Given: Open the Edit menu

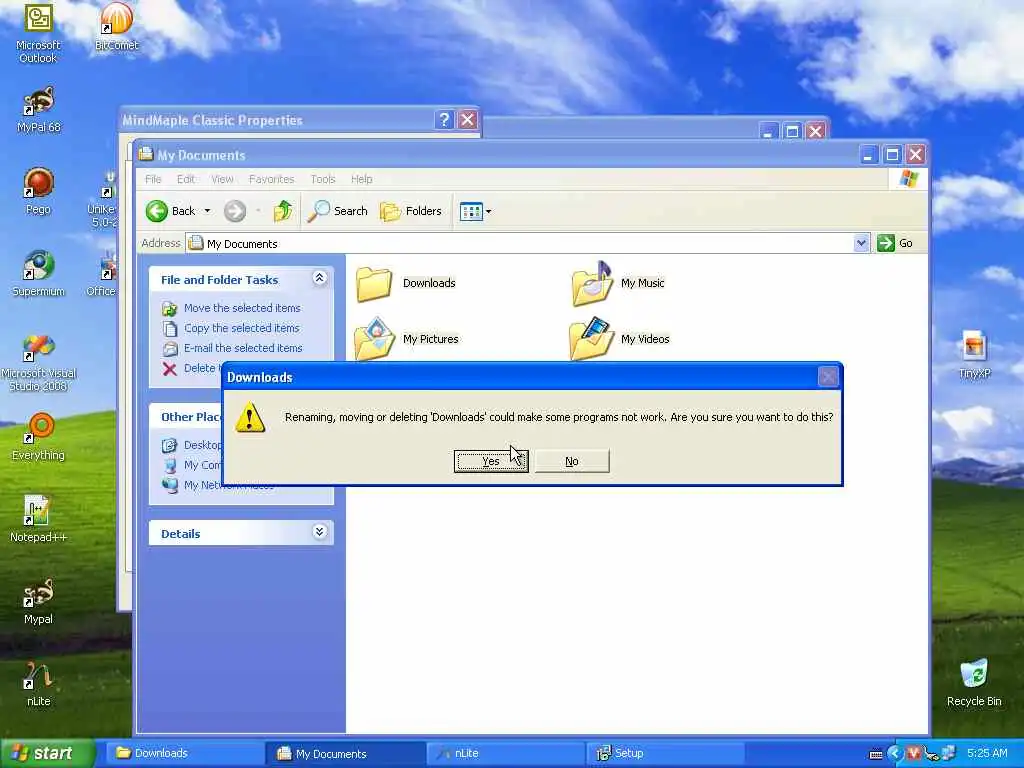Looking at the screenshot, I should [x=185, y=179].
